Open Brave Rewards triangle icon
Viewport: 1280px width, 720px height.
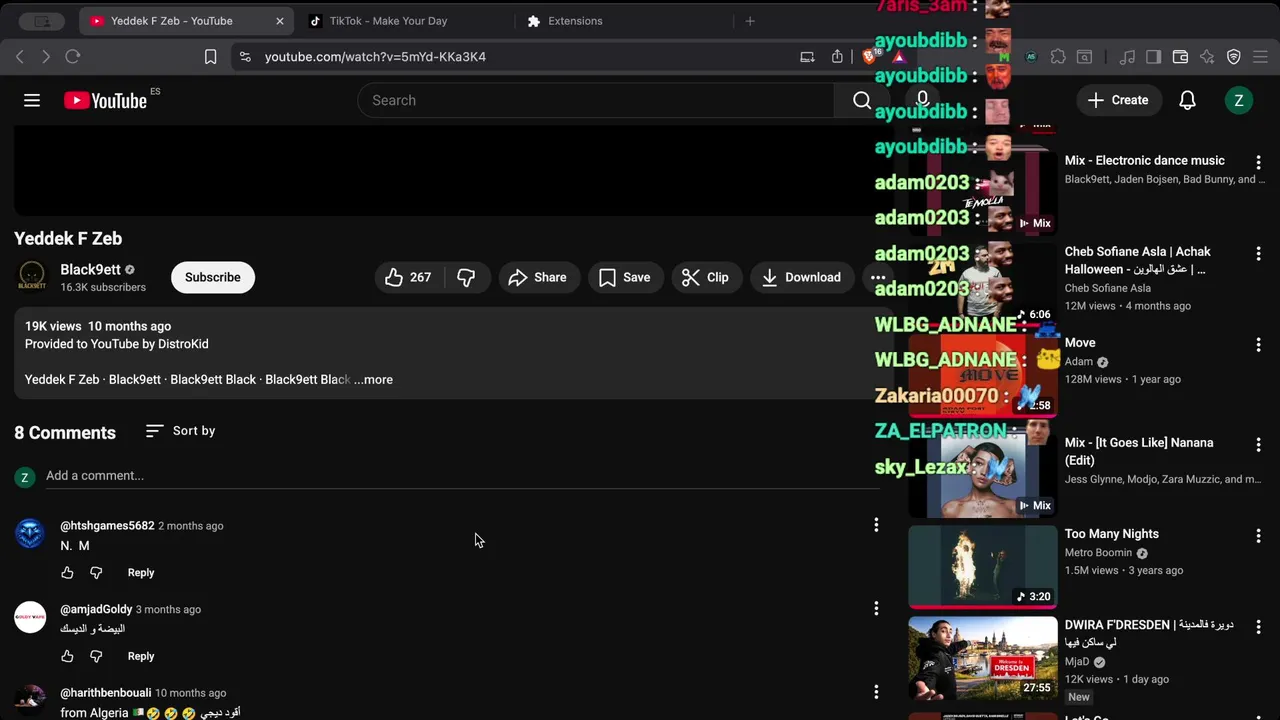[x=899, y=57]
